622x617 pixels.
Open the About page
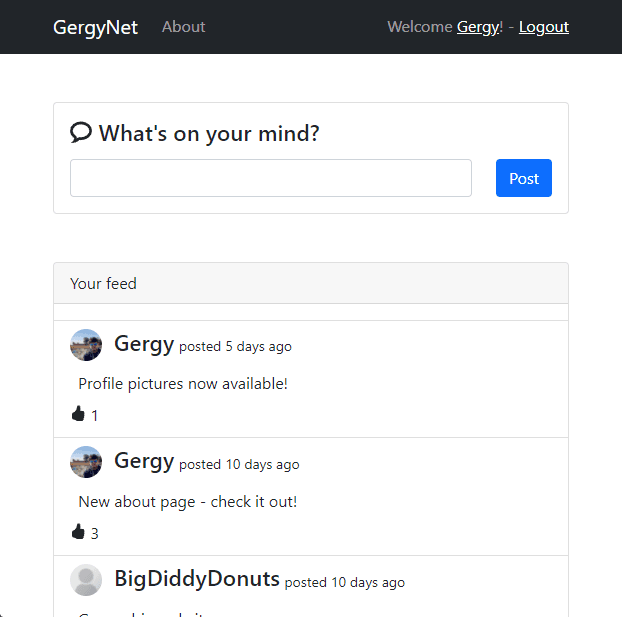tap(183, 27)
